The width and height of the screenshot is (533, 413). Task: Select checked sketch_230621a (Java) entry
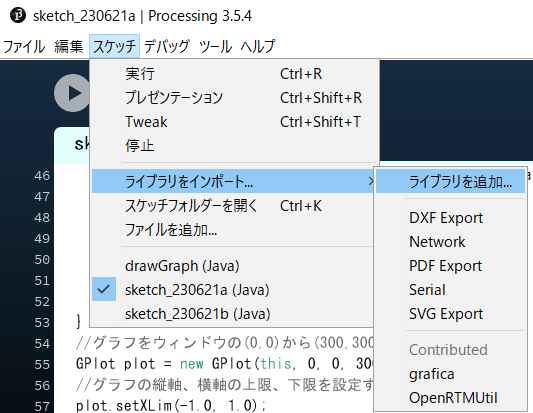point(233,290)
